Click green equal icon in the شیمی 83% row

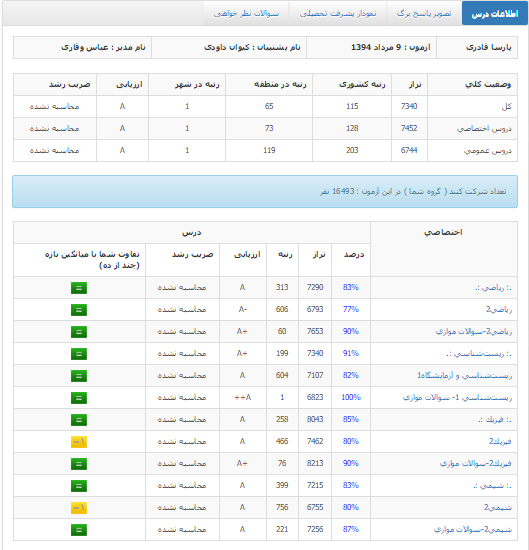click(79, 486)
